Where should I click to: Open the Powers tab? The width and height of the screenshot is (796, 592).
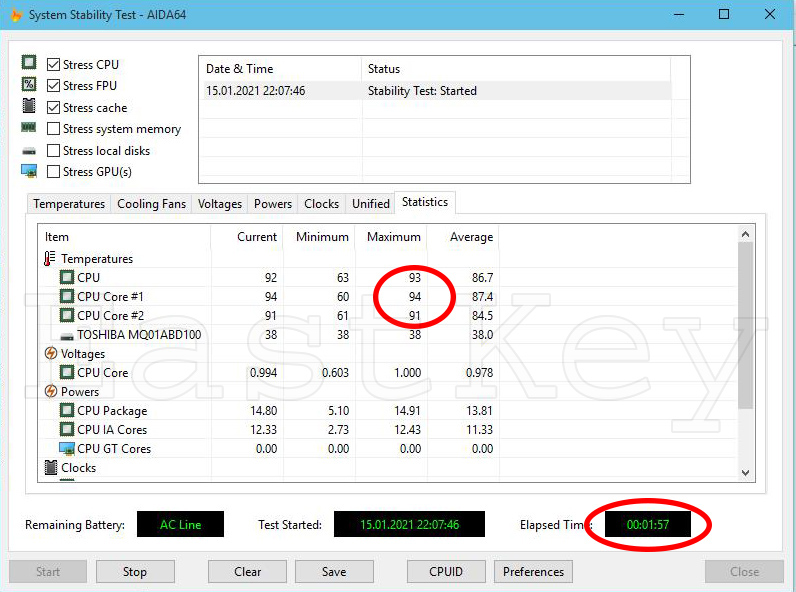click(x=273, y=204)
